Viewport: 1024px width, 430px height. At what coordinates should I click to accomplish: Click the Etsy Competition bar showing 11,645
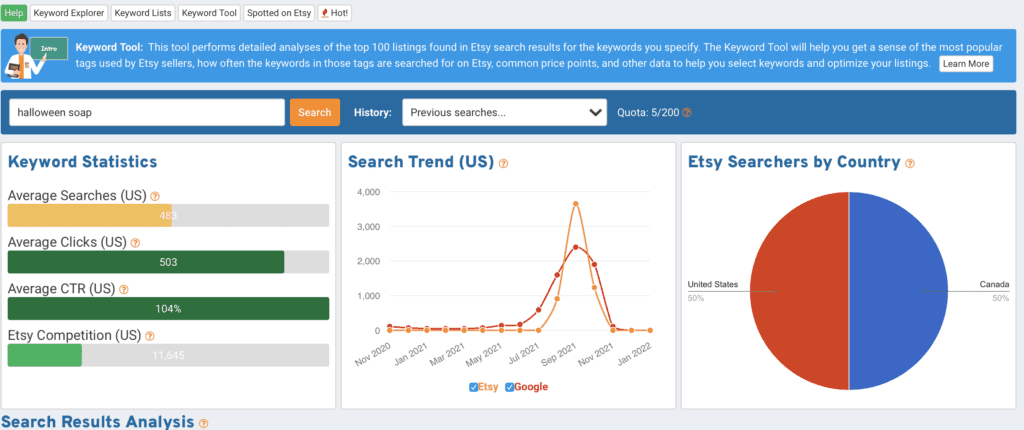pyautogui.click(x=168, y=356)
